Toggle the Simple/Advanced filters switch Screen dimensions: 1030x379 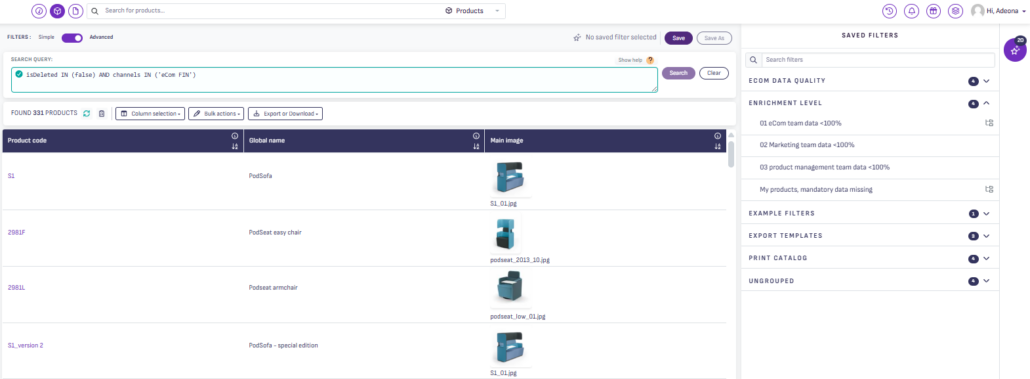pos(72,37)
